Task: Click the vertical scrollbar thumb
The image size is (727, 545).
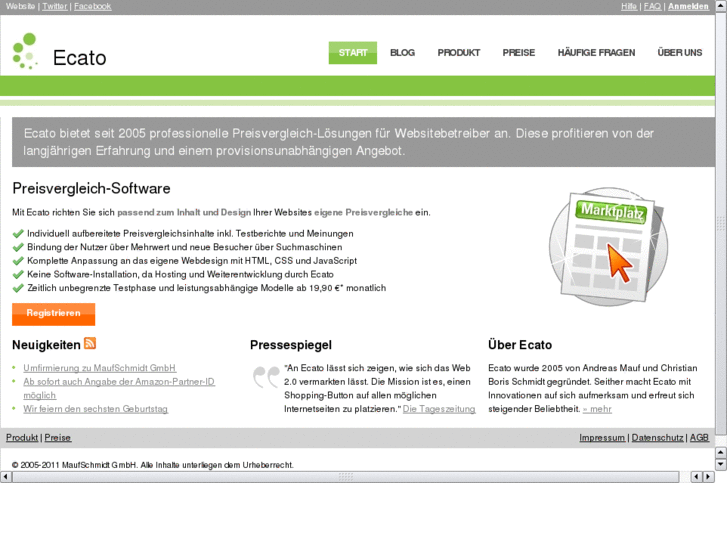Action: tap(721, 223)
